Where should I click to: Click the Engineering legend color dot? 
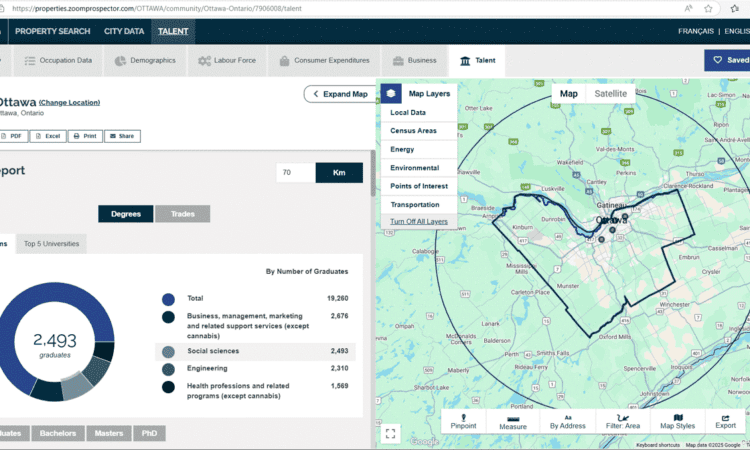coord(168,369)
